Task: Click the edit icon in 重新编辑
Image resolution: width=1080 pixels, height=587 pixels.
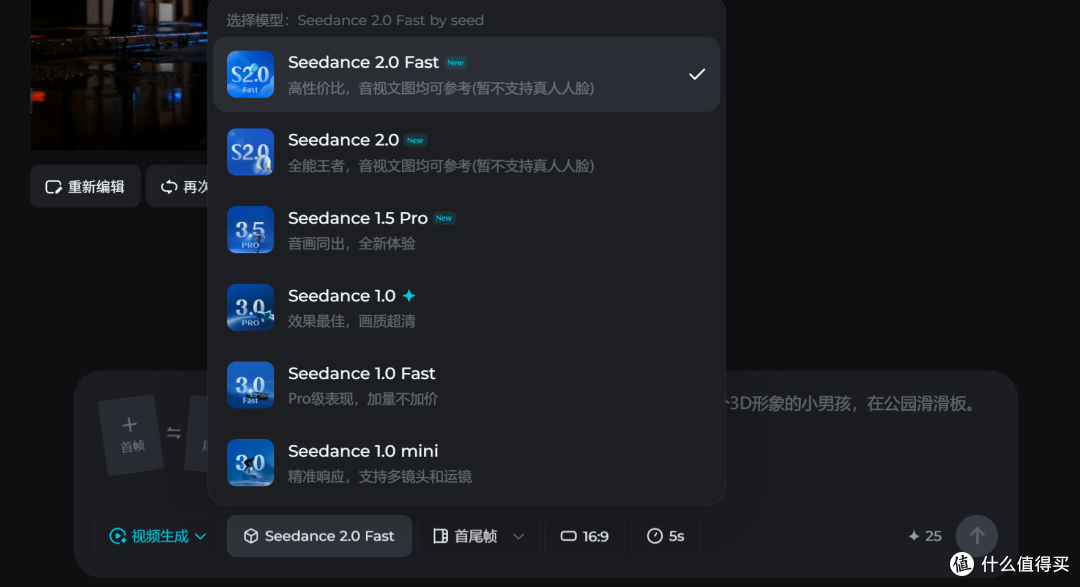Action: coord(53,187)
